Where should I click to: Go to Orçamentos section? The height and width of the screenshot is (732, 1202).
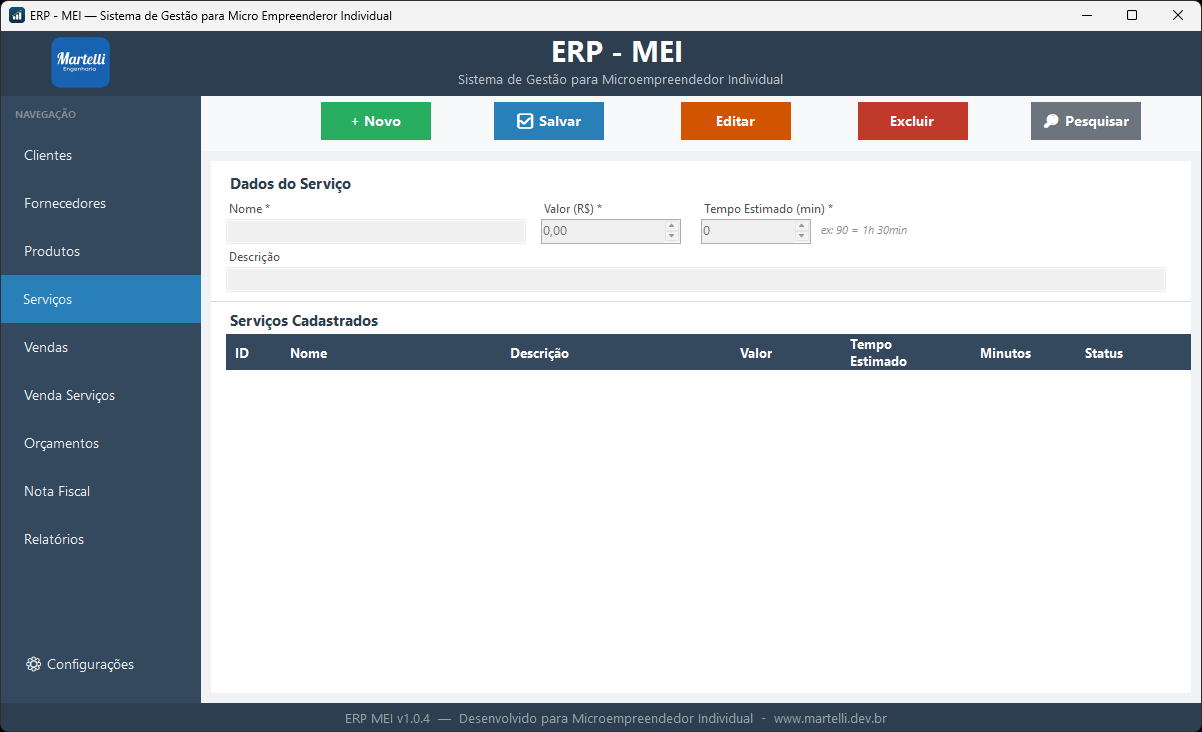pos(100,443)
